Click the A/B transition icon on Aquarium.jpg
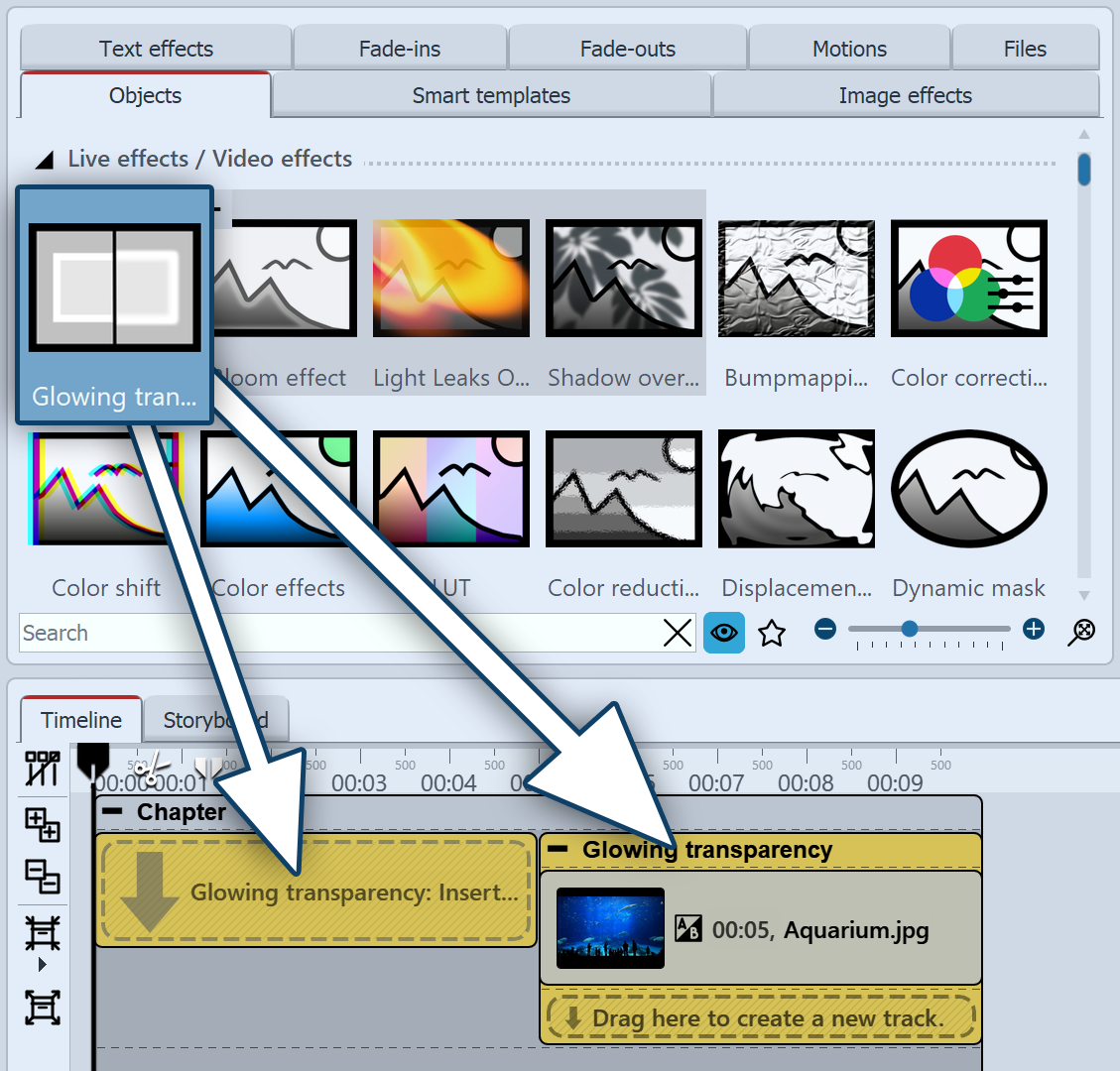 click(x=687, y=929)
